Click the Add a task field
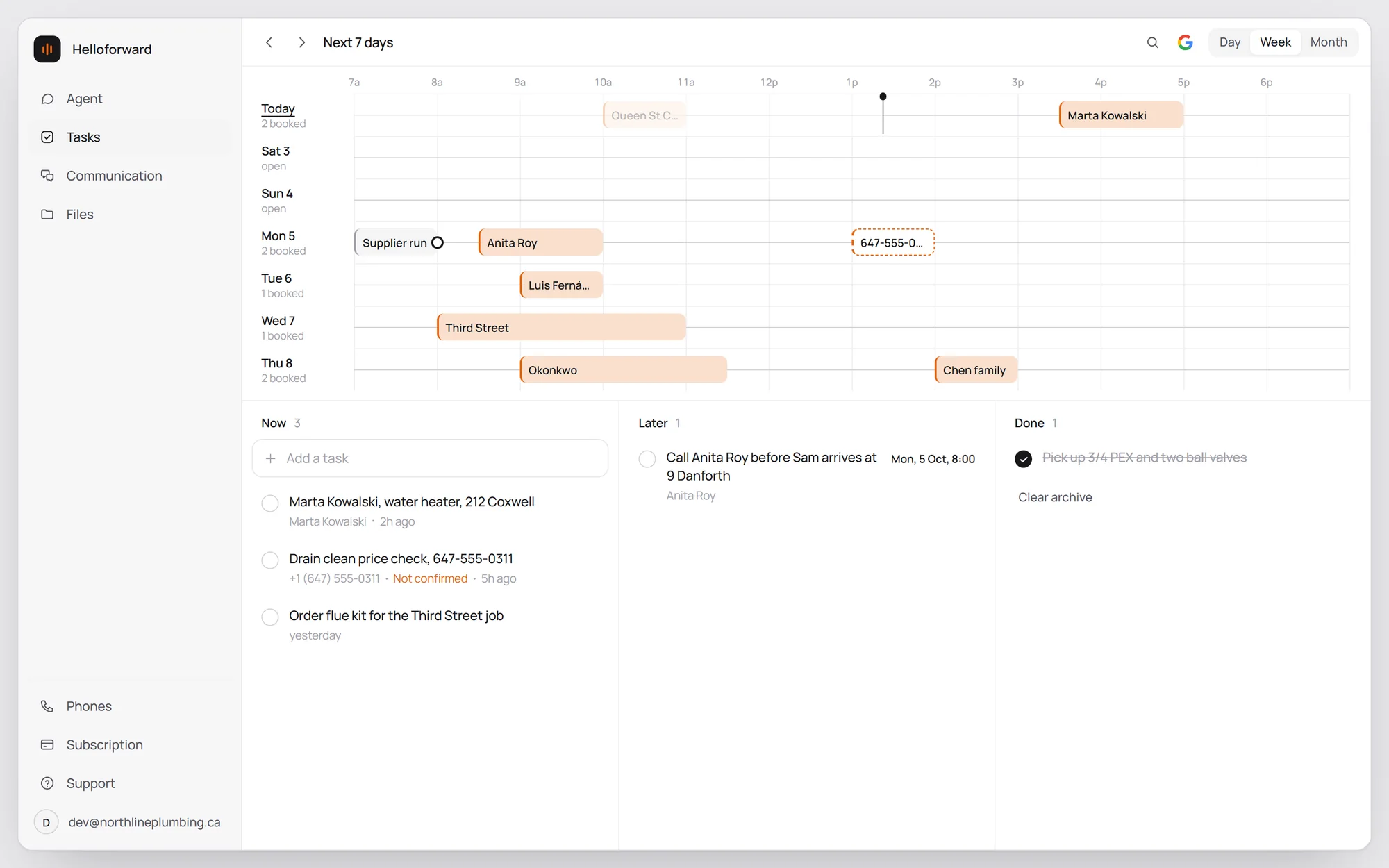The height and width of the screenshot is (868, 1389). click(430, 458)
